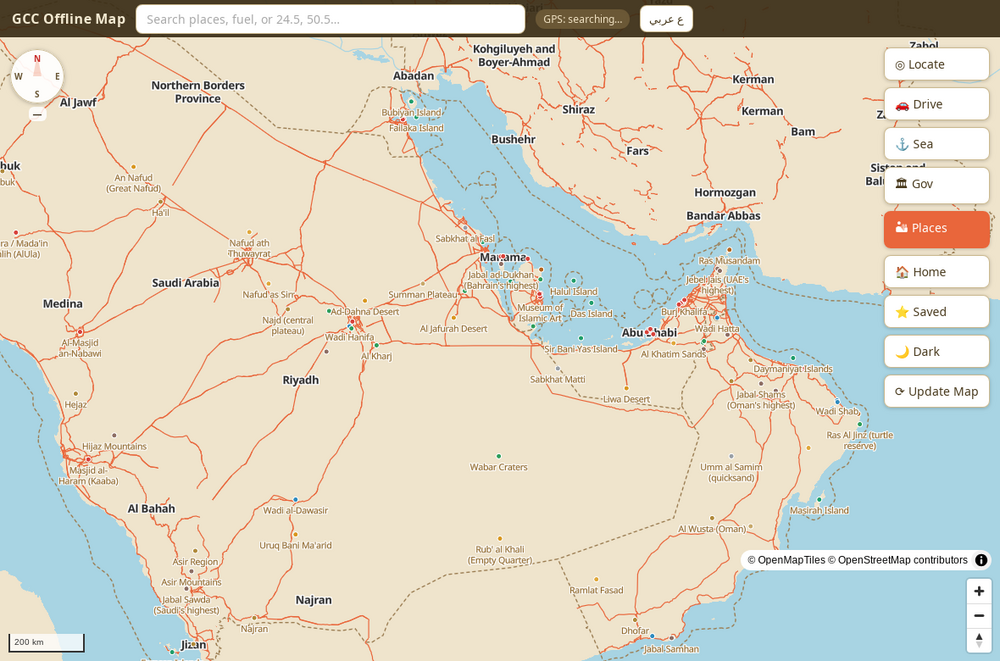Select the Masirah Island marker
Image resolution: width=1000 pixels, height=661 pixels.
point(820,500)
